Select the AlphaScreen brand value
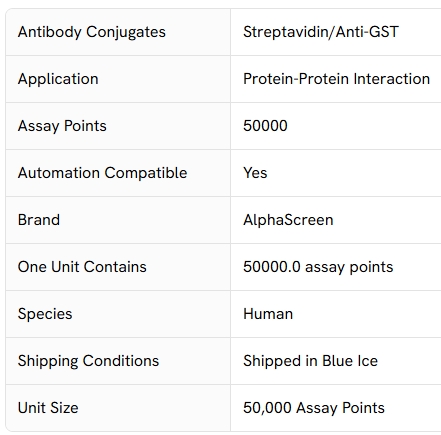This screenshot has width=441, height=435. [288, 220]
